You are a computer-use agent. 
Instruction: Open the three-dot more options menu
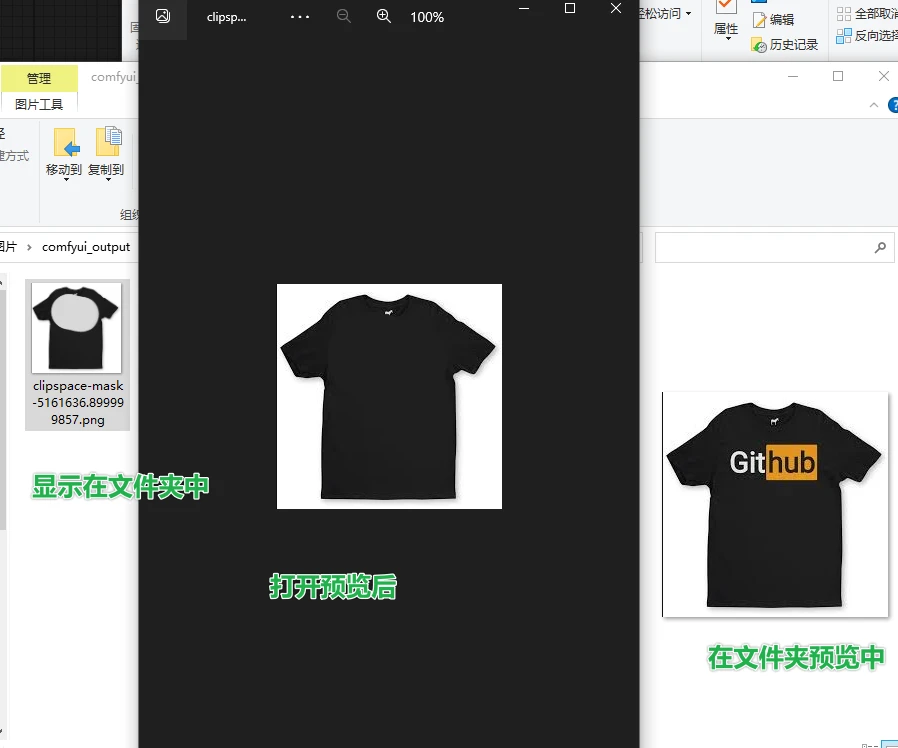[300, 17]
